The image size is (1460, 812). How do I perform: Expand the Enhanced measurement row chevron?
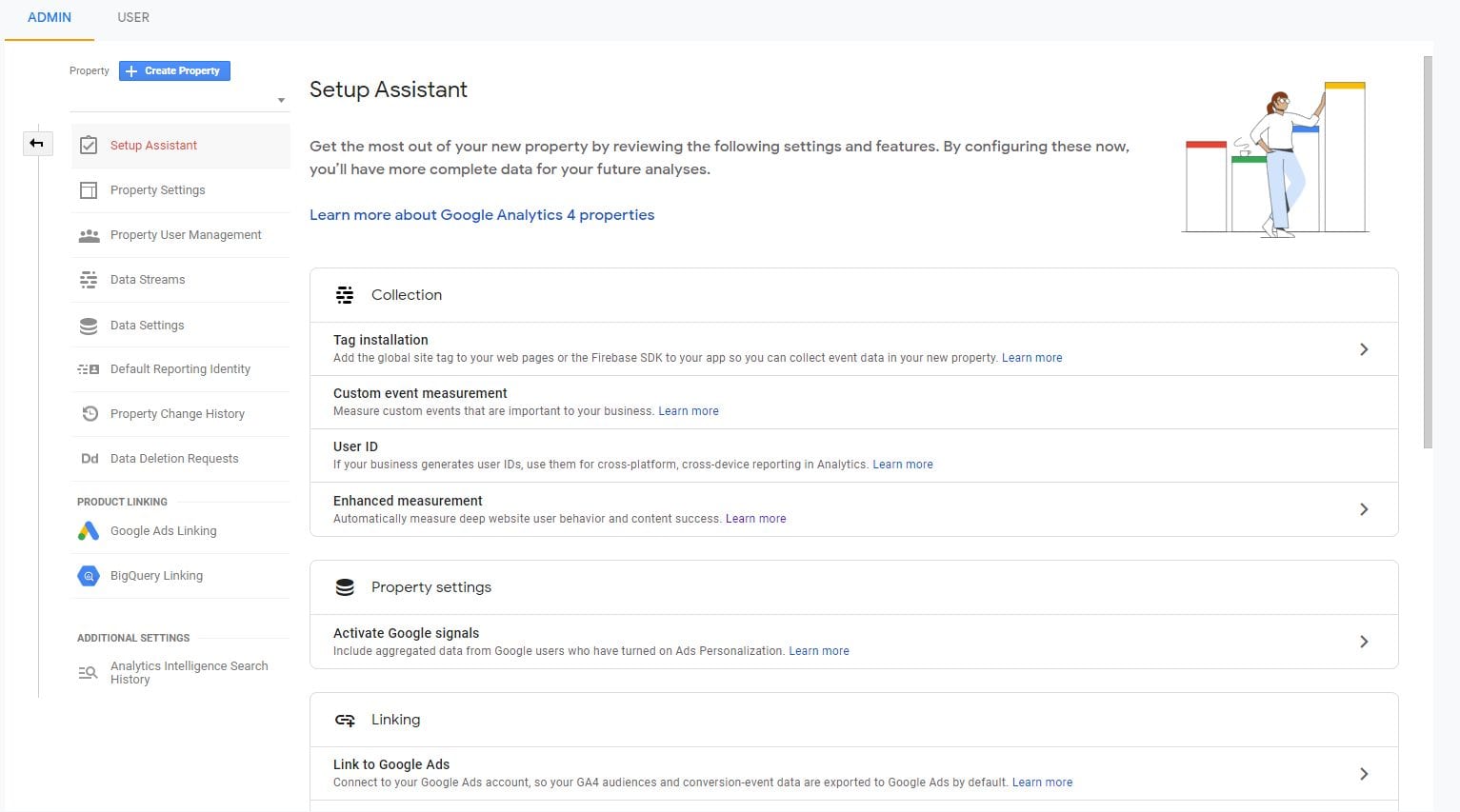(1364, 509)
